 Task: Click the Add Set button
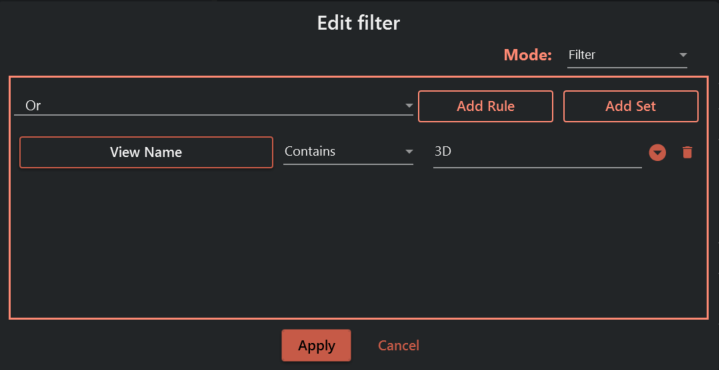(x=631, y=106)
